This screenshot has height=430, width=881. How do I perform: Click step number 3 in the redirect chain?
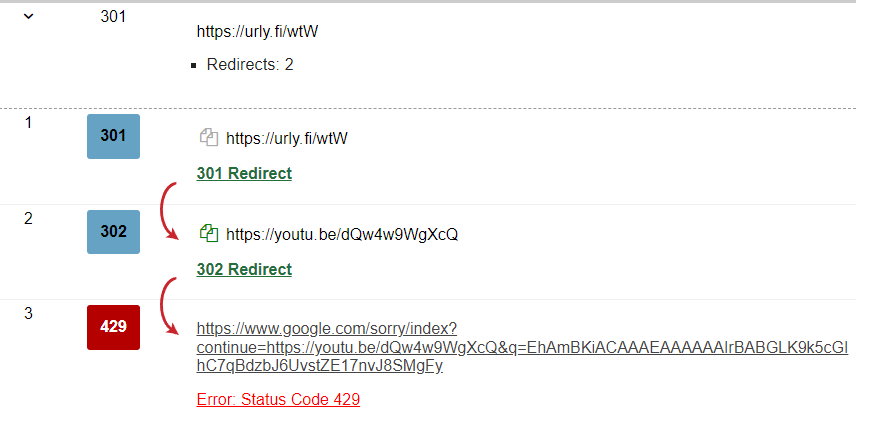click(29, 314)
